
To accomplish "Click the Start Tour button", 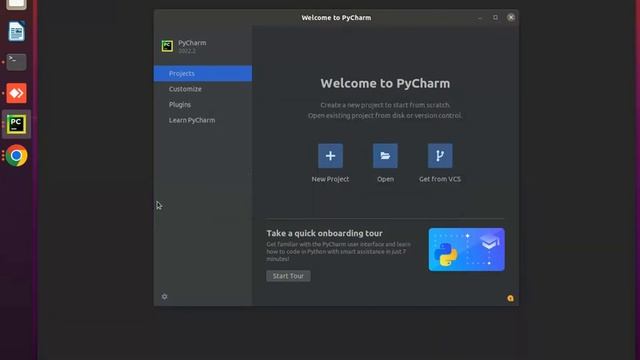I will point(288,276).
